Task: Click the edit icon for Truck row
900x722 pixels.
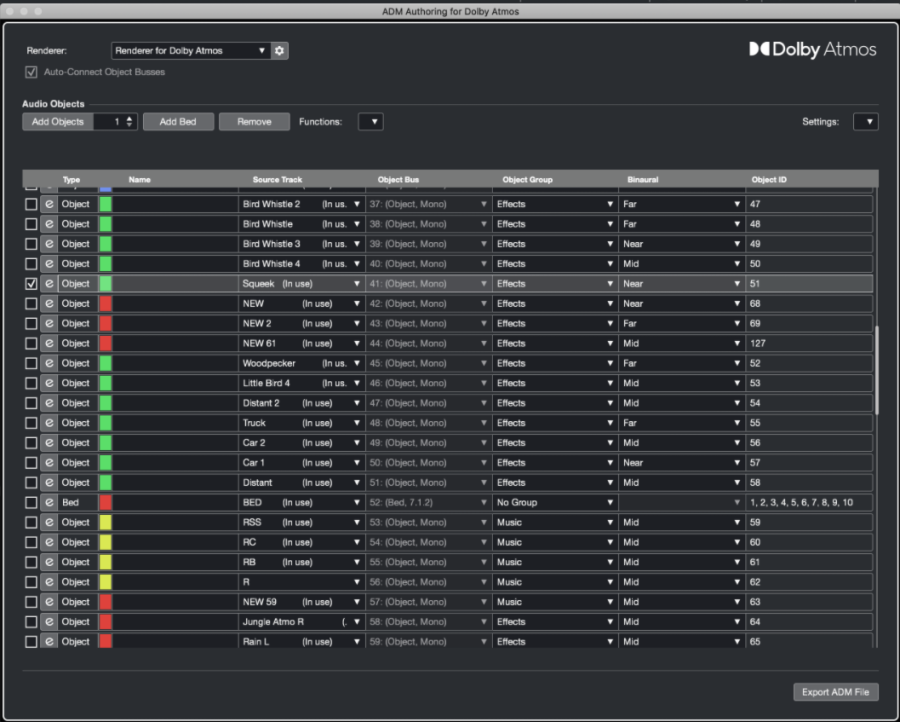Action: [x=49, y=423]
